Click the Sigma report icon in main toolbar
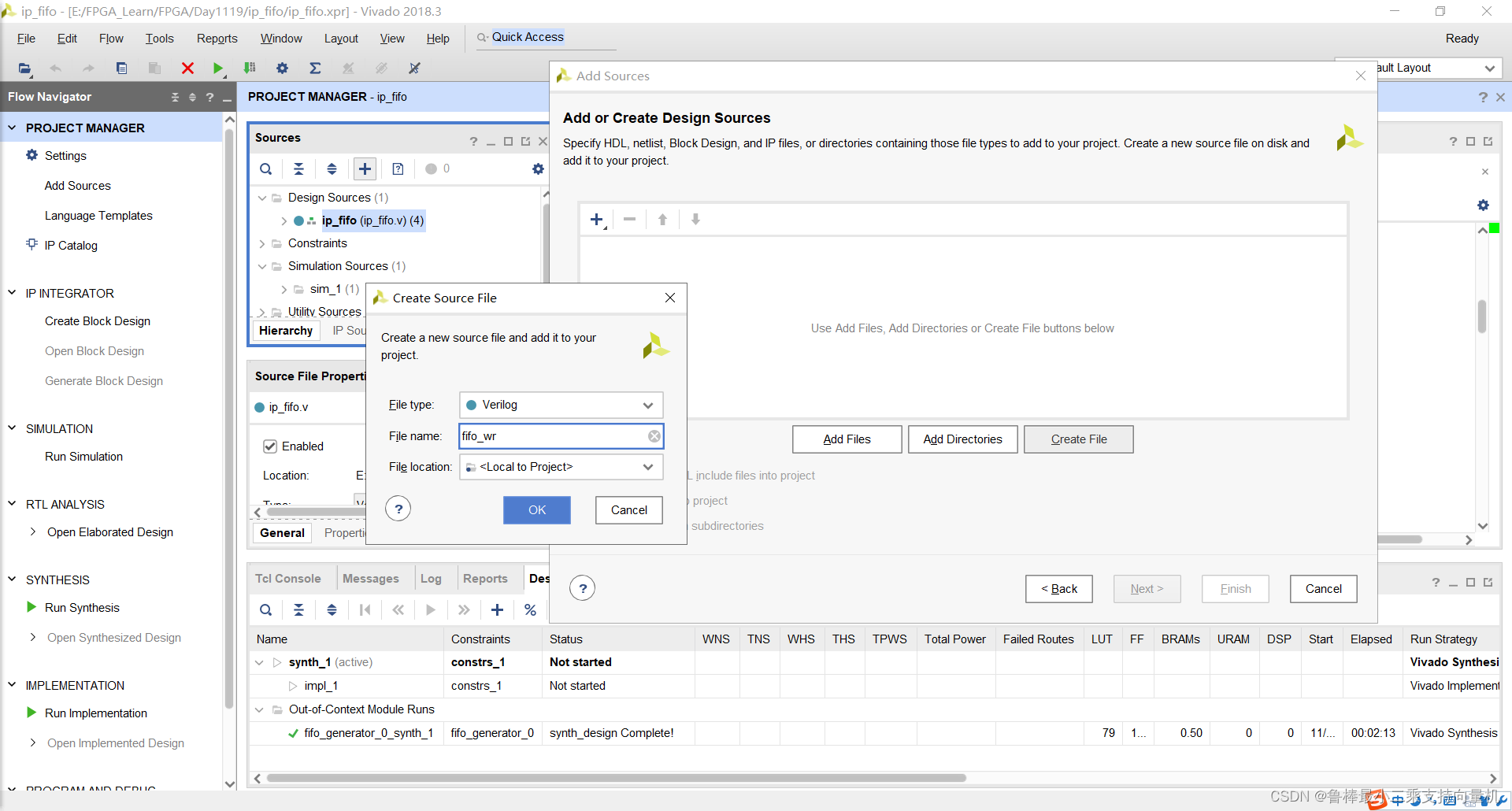Image resolution: width=1512 pixels, height=811 pixels. [x=315, y=69]
